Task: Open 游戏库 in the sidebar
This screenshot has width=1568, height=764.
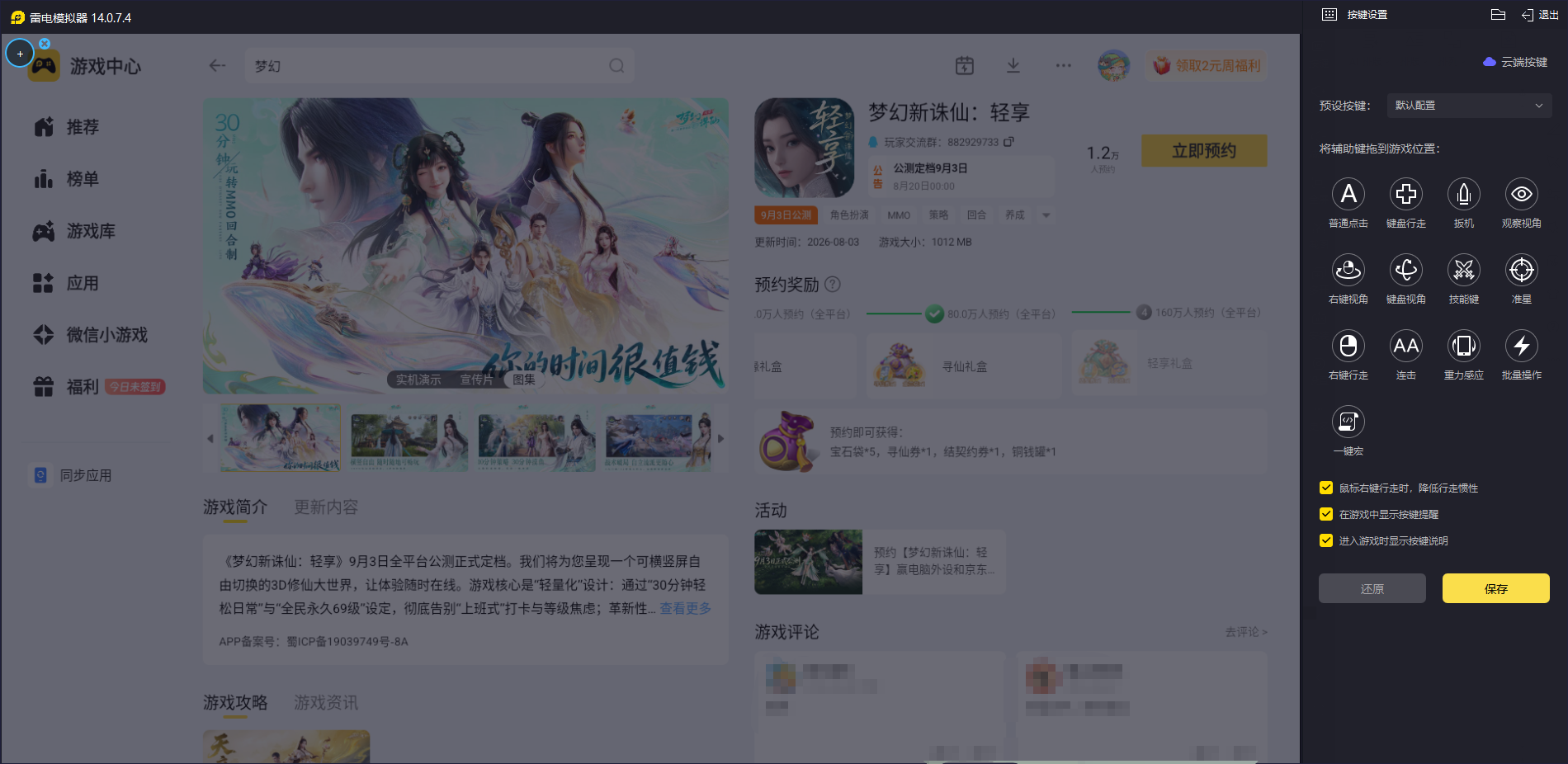Action: tap(74, 231)
